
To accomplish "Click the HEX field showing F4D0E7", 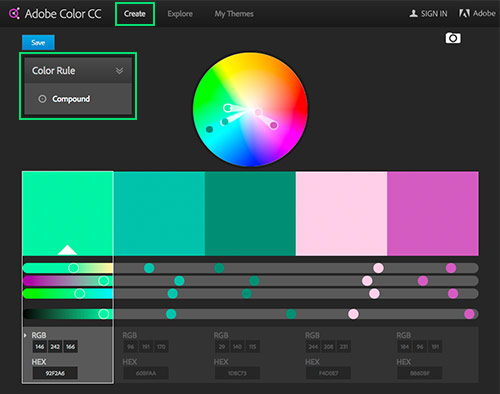I will tap(328, 373).
